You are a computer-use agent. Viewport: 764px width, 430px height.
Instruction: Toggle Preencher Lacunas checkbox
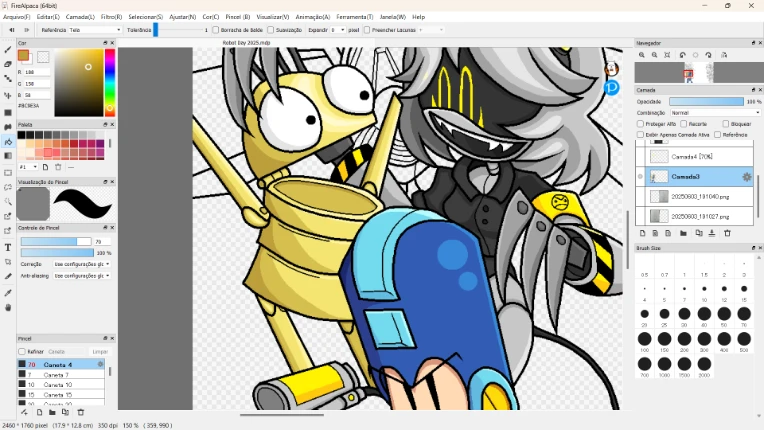click(367, 30)
